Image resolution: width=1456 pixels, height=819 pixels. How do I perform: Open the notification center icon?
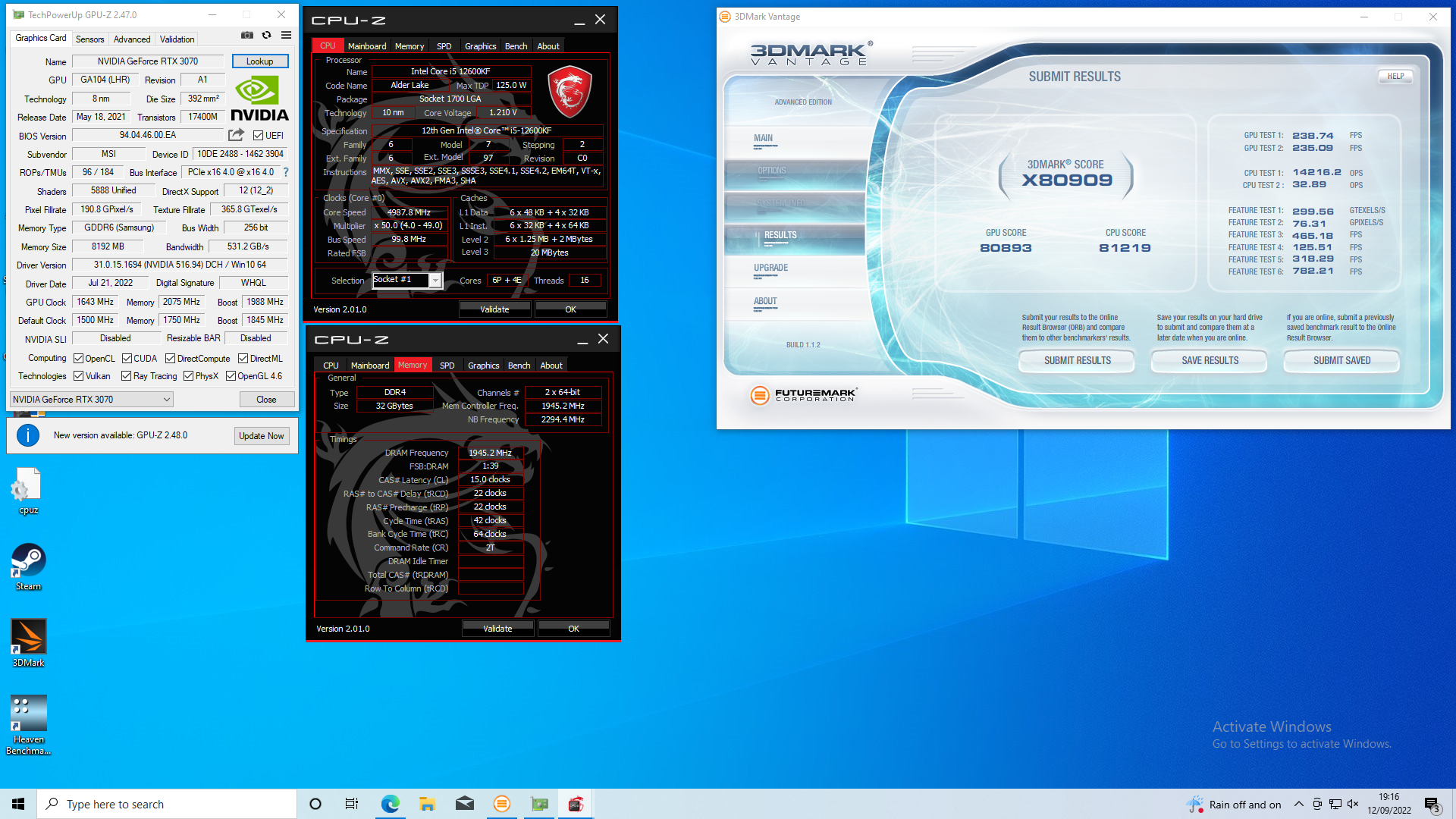tap(1432, 804)
